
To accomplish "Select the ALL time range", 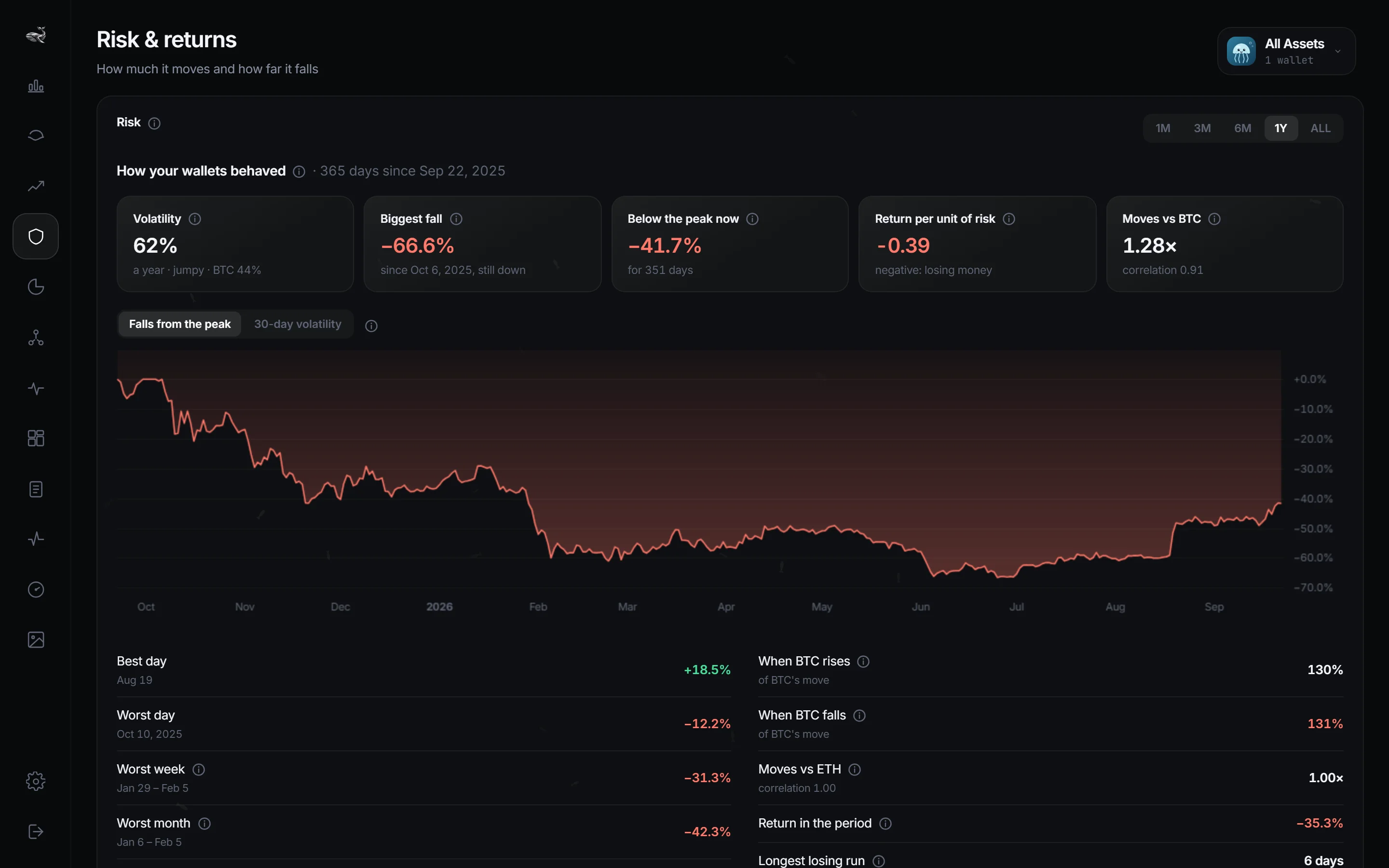I will [x=1320, y=129].
